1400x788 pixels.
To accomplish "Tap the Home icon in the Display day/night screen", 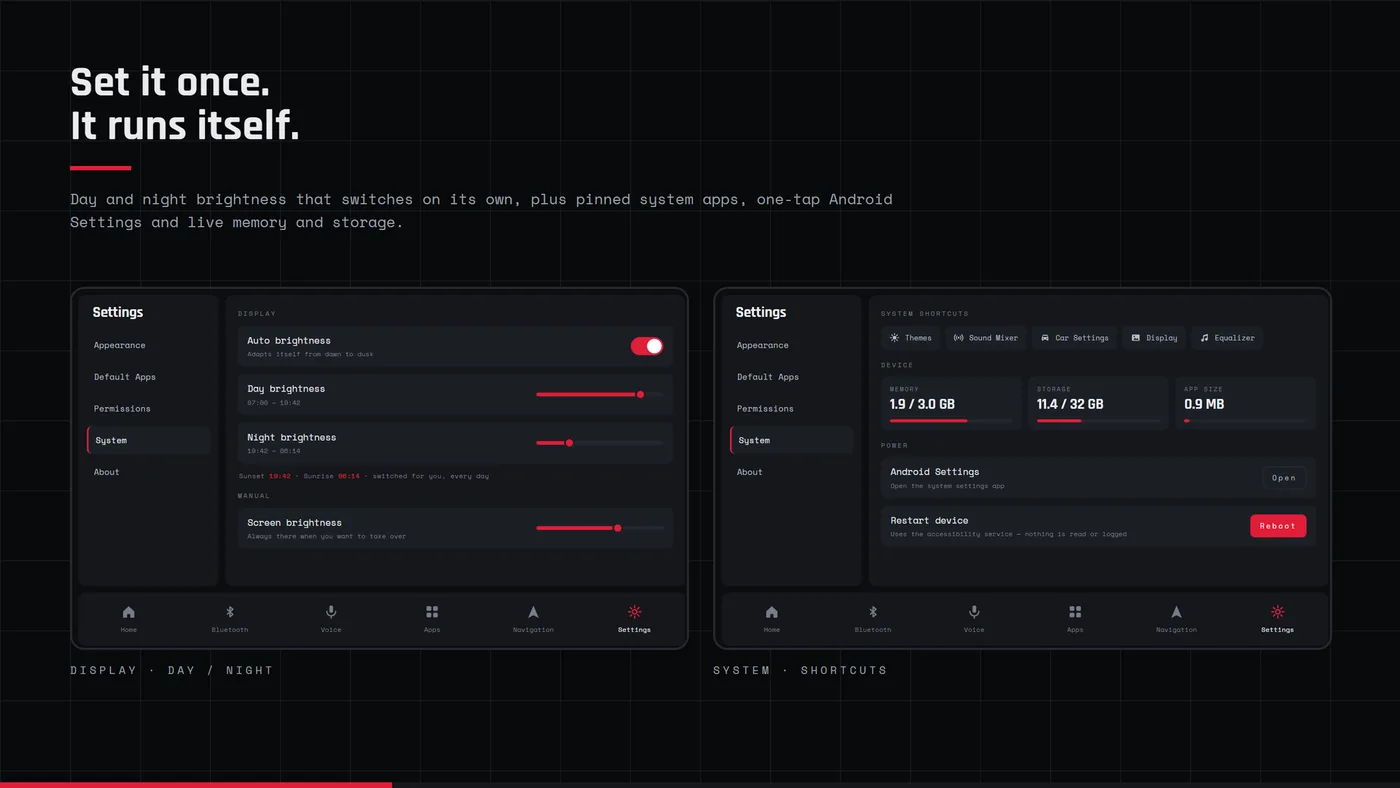I will pos(128,612).
